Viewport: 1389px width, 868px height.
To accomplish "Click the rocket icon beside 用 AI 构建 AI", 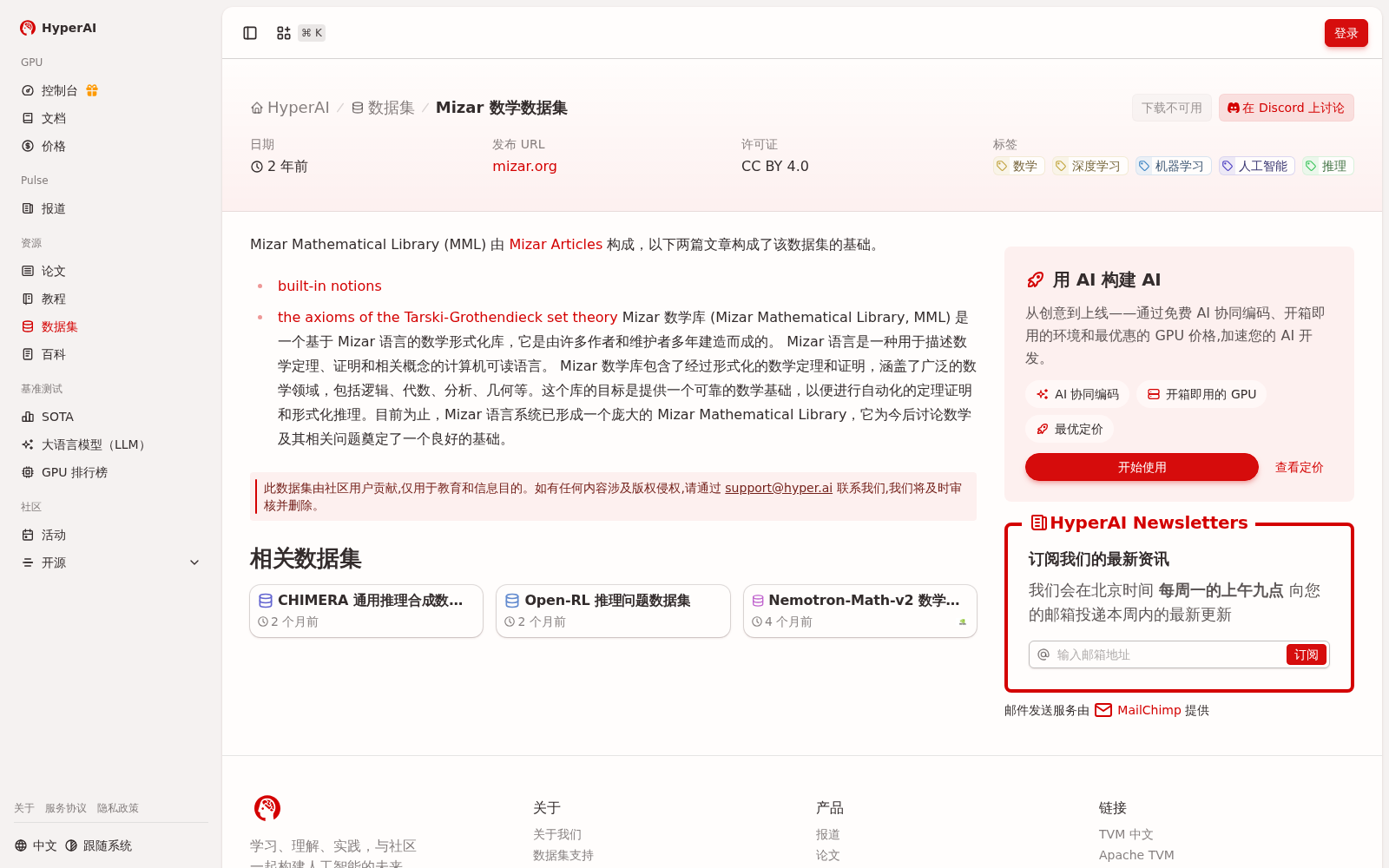I will [1036, 279].
